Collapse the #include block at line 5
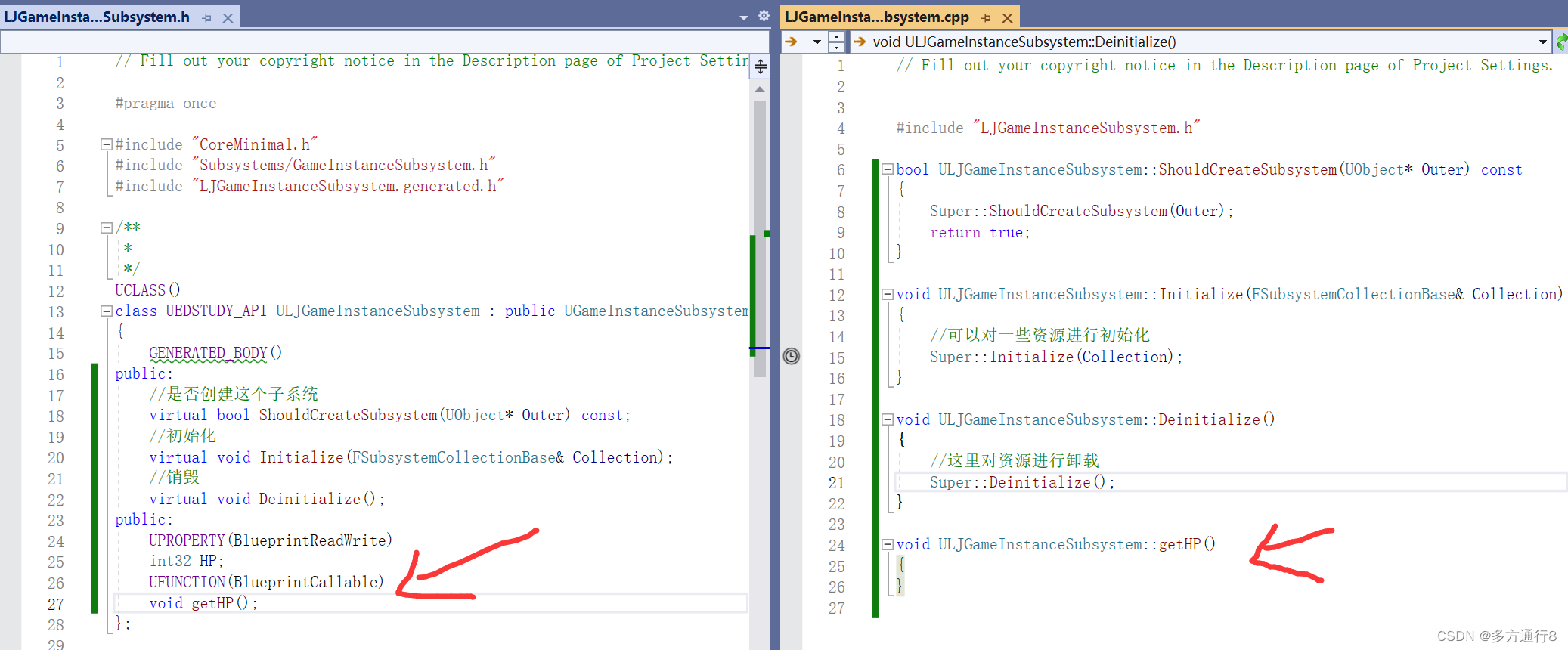 click(x=107, y=144)
